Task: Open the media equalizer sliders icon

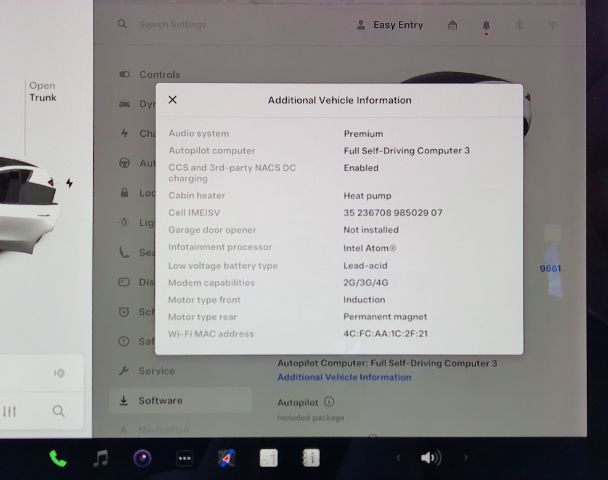Action: 10,411
